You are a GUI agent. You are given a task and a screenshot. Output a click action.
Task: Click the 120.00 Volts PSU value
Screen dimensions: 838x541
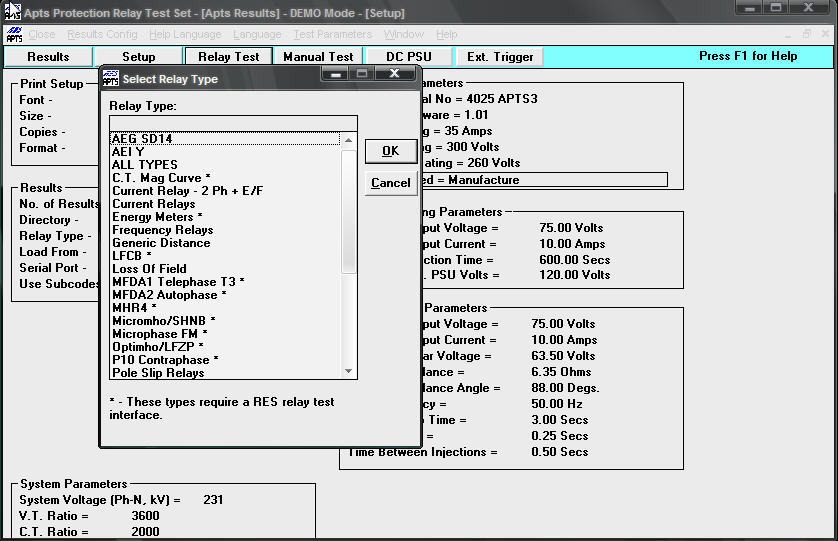pyautogui.click(x=575, y=275)
